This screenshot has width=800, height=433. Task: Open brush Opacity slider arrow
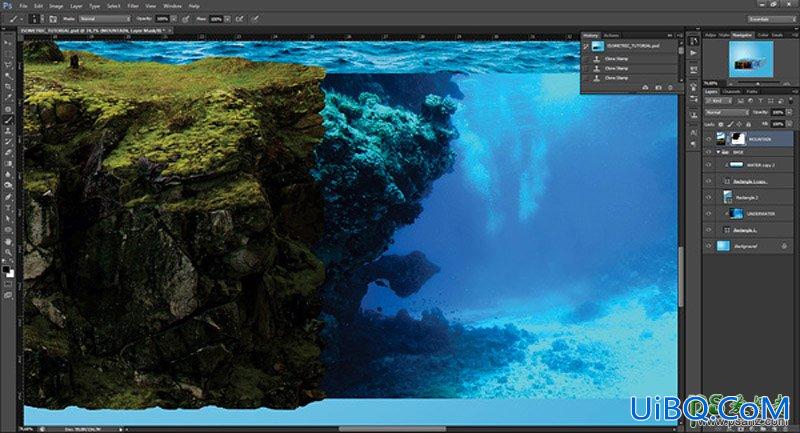click(173, 19)
